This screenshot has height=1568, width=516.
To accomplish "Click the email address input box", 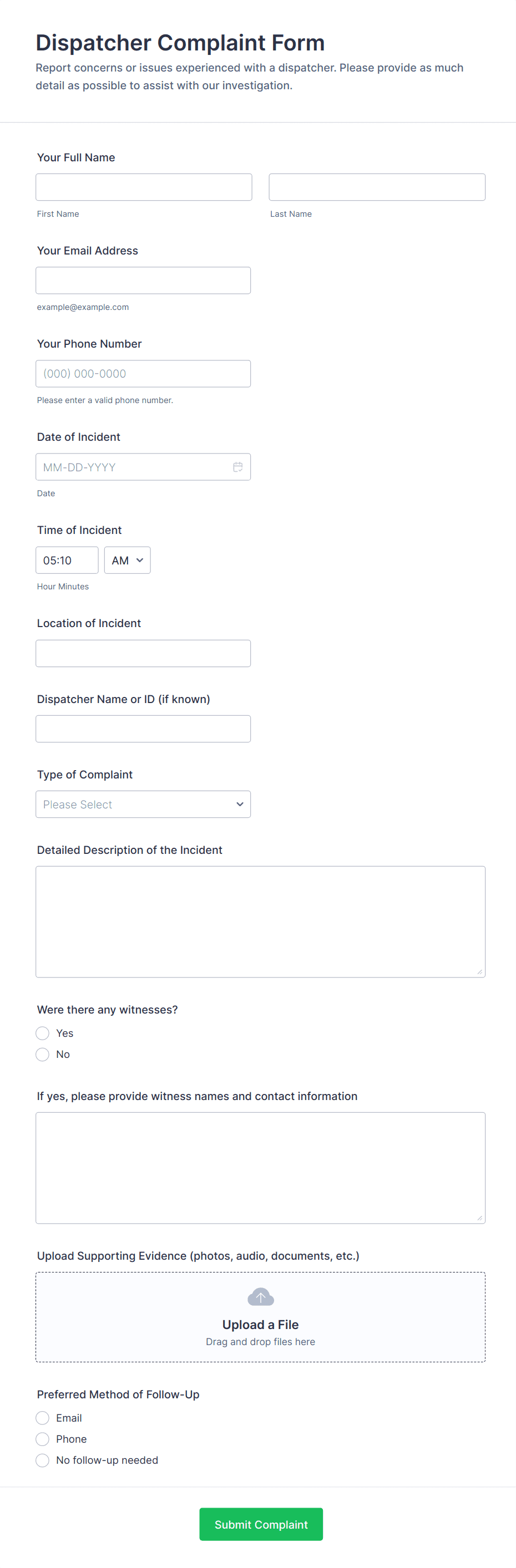I will (143, 280).
